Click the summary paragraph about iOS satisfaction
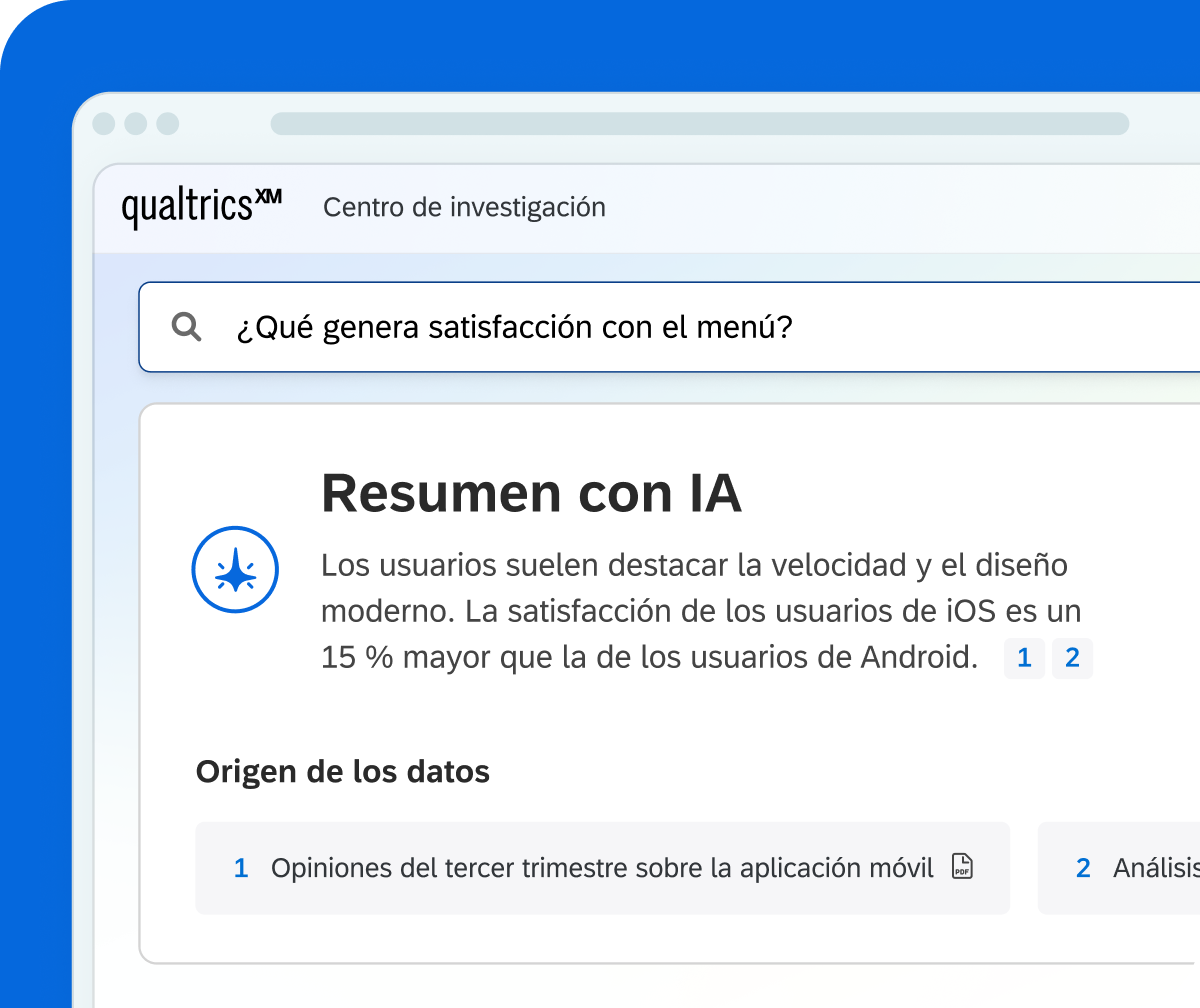Viewport: 1200px width, 1008px height. coord(701,611)
